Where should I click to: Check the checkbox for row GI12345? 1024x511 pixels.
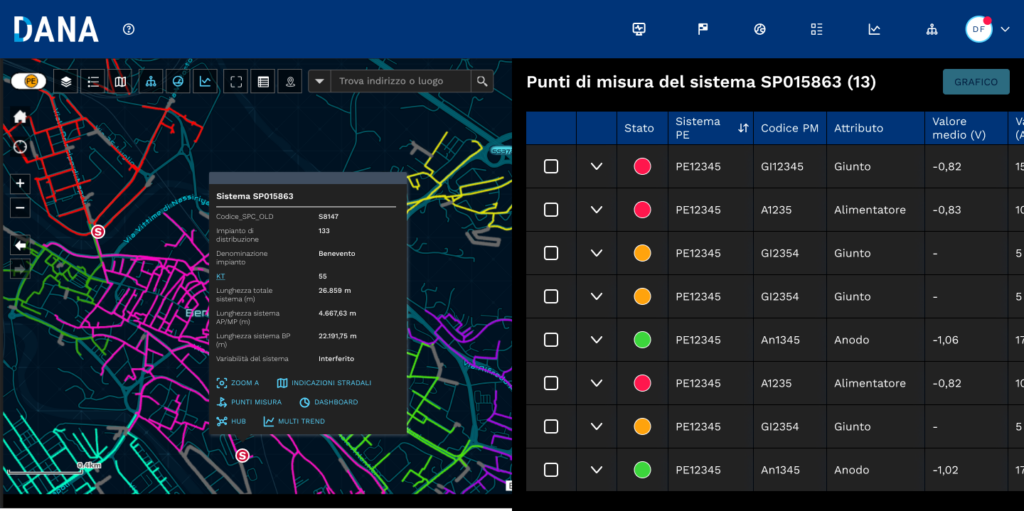tap(551, 166)
